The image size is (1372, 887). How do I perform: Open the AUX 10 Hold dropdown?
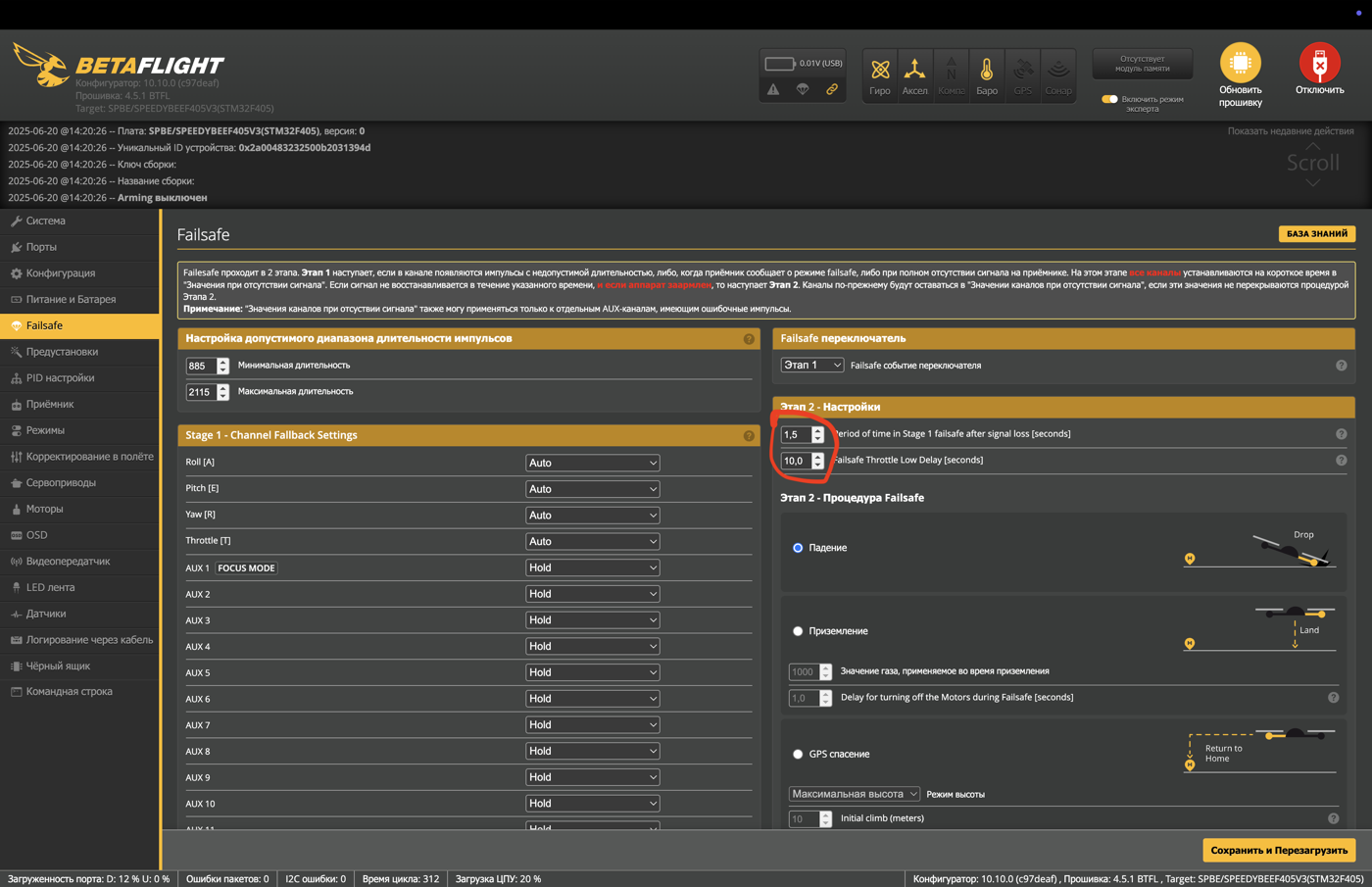592,804
